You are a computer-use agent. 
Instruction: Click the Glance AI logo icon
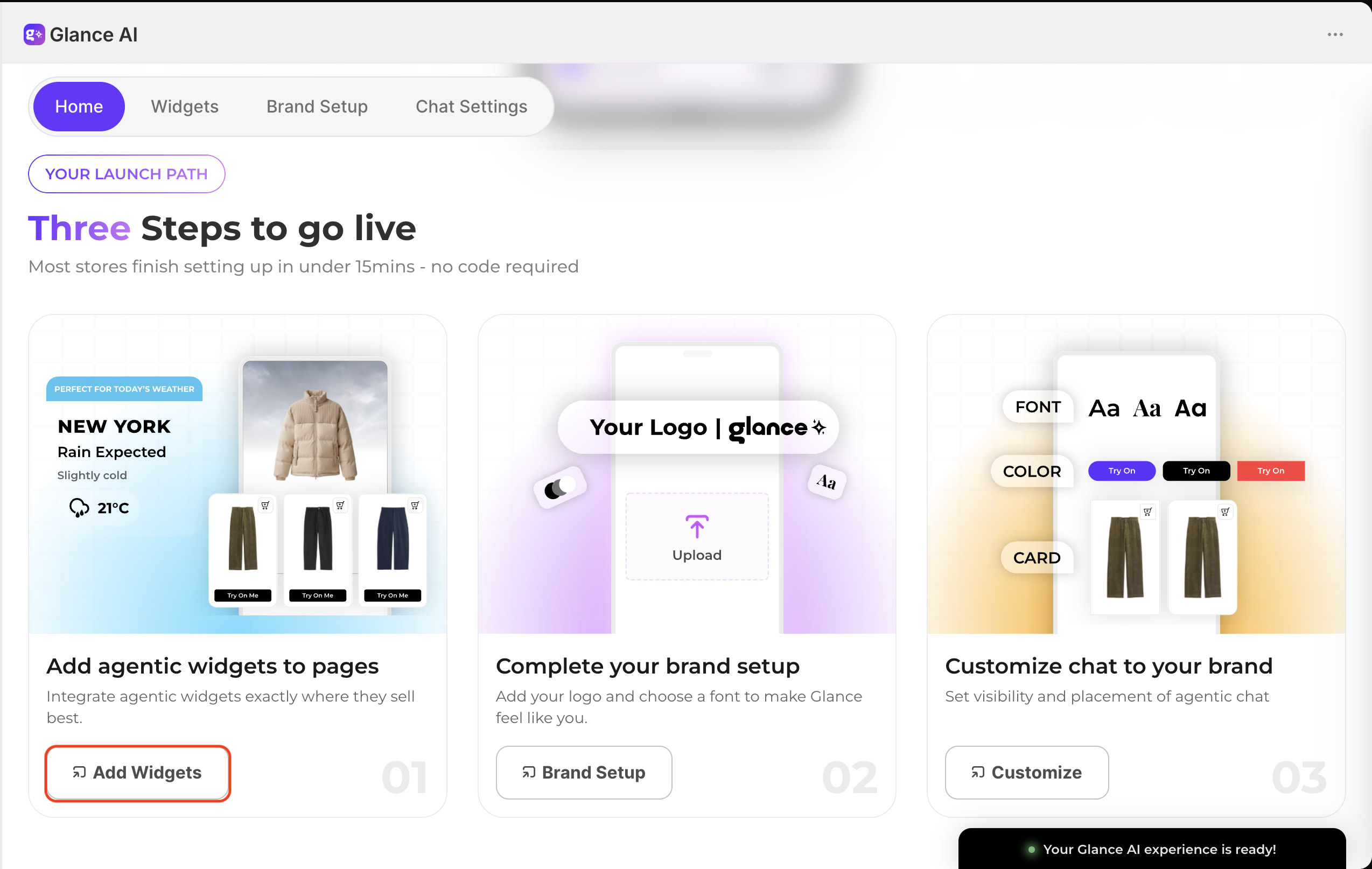[x=34, y=35]
